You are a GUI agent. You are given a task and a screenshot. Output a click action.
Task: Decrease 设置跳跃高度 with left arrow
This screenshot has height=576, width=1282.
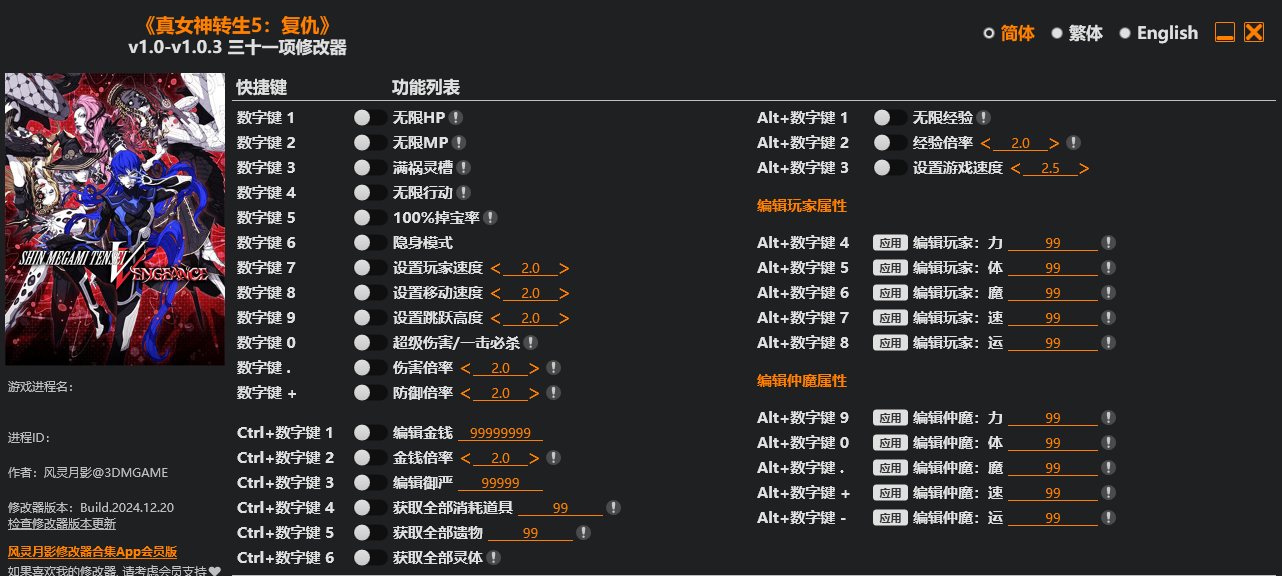click(495, 318)
